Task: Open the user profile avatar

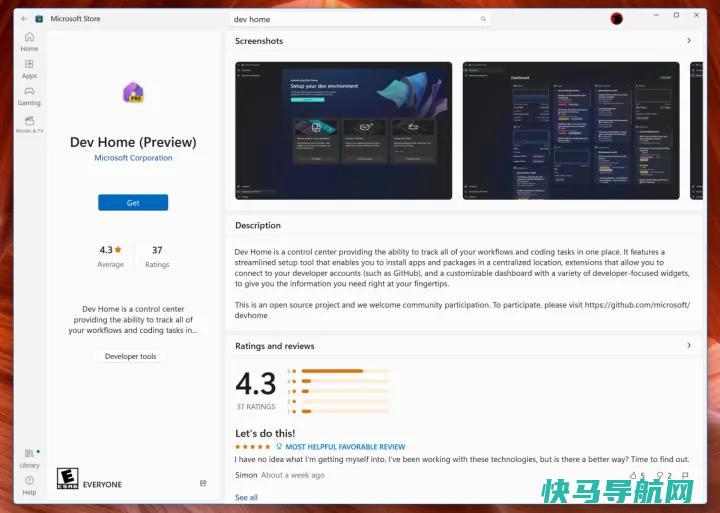Action: pos(617,18)
